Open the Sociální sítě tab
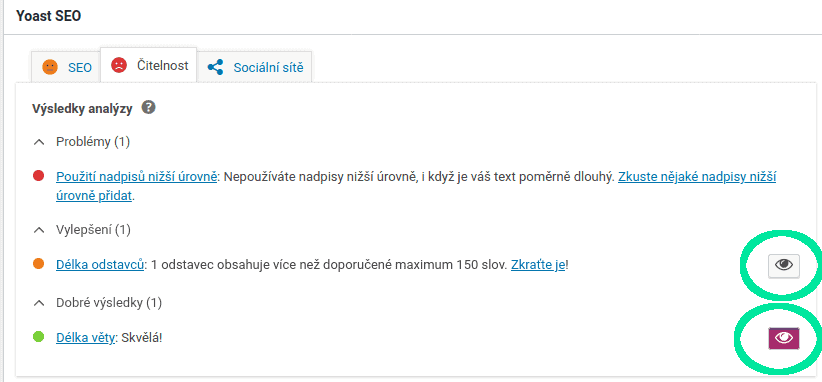The height and width of the screenshot is (382, 822). tap(254, 67)
